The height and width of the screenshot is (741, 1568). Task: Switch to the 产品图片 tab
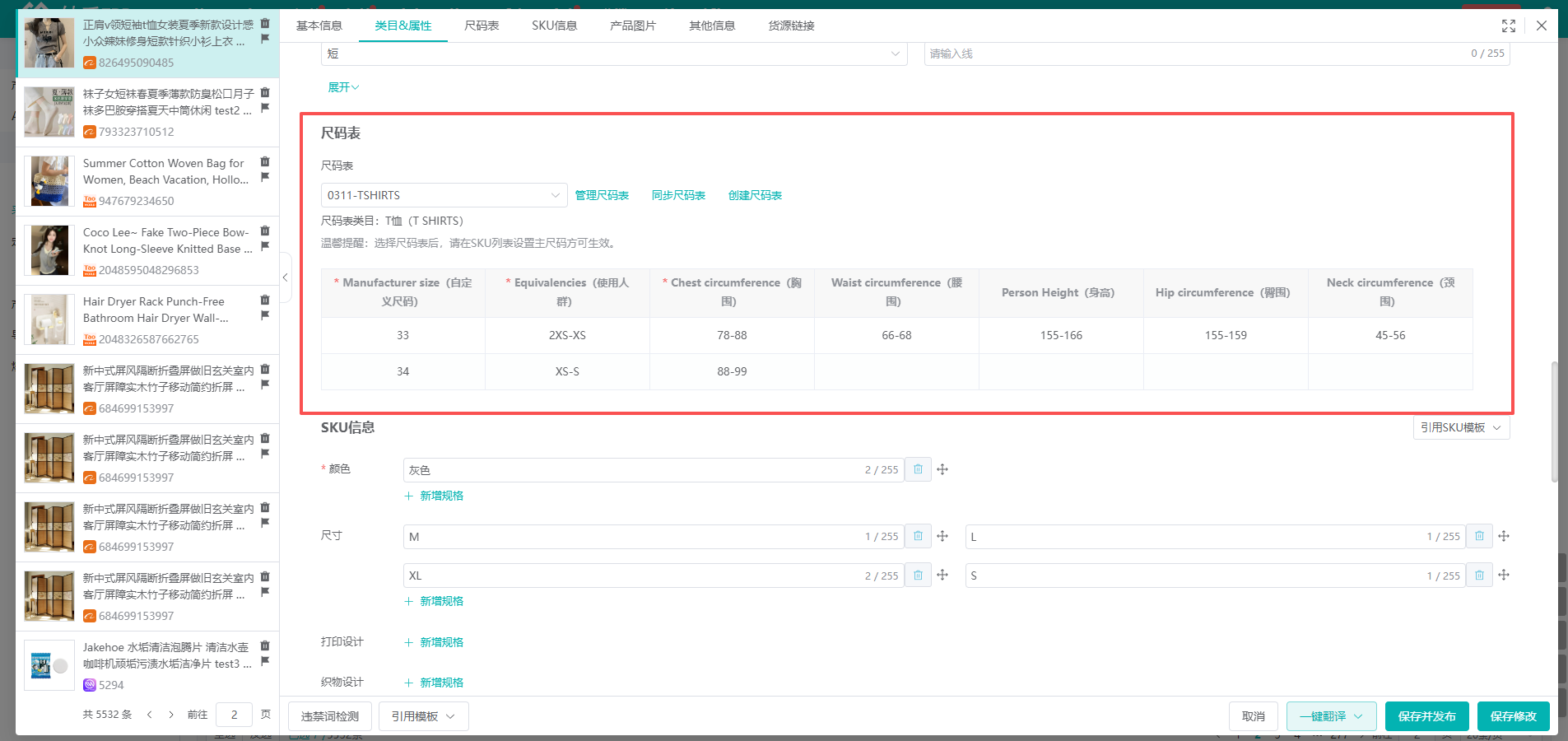click(x=632, y=26)
